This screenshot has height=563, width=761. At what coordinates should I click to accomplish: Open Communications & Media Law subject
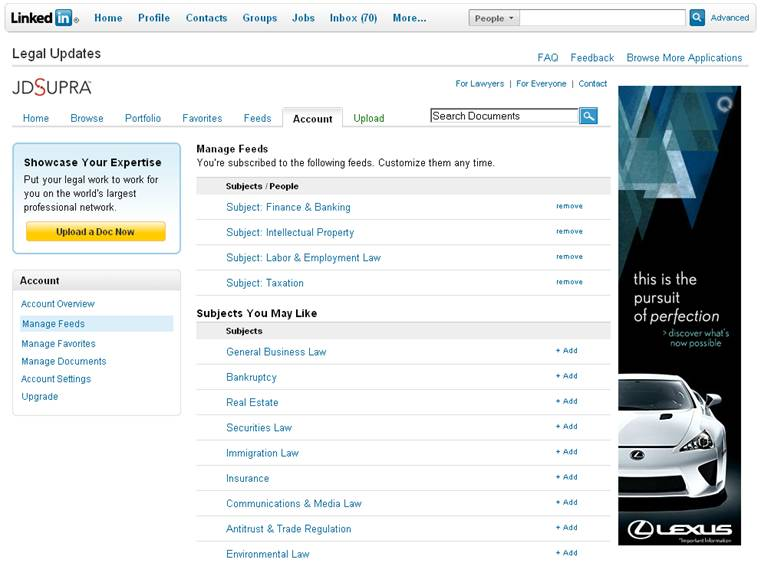coord(294,503)
